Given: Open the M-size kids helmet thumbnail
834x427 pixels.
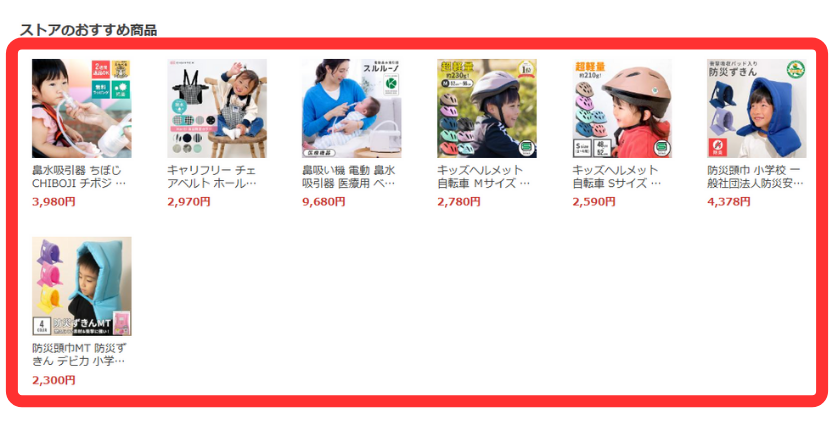Looking at the screenshot, I should pos(487,108).
